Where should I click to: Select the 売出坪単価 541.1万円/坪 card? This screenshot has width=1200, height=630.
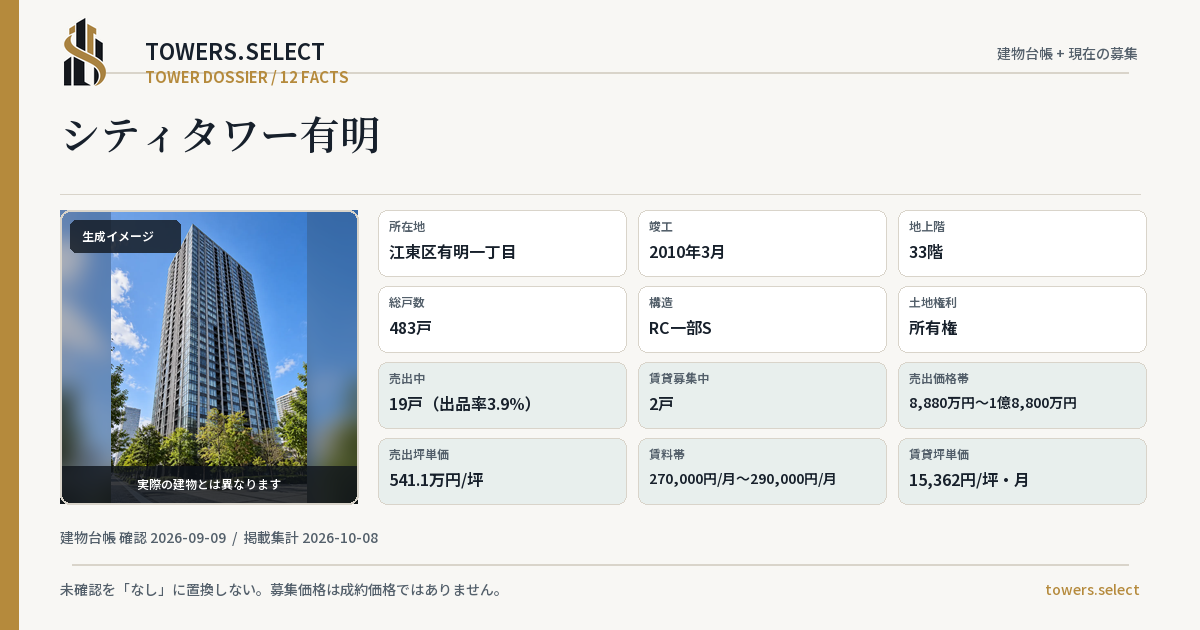(x=502, y=471)
